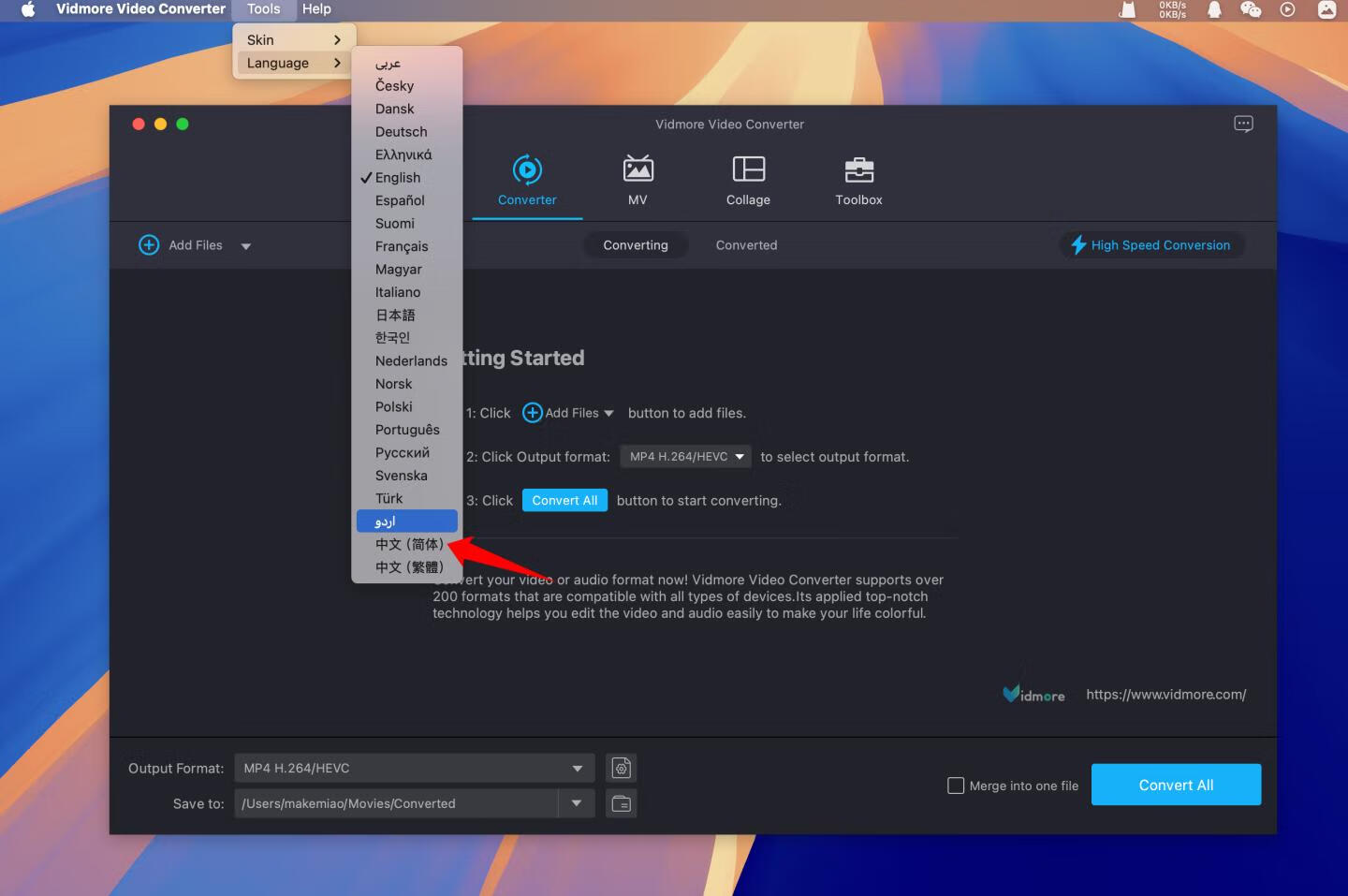Select the Korean 한국인 language option
The height and width of the screenshot is (896, 1348).
click(407, 338)
